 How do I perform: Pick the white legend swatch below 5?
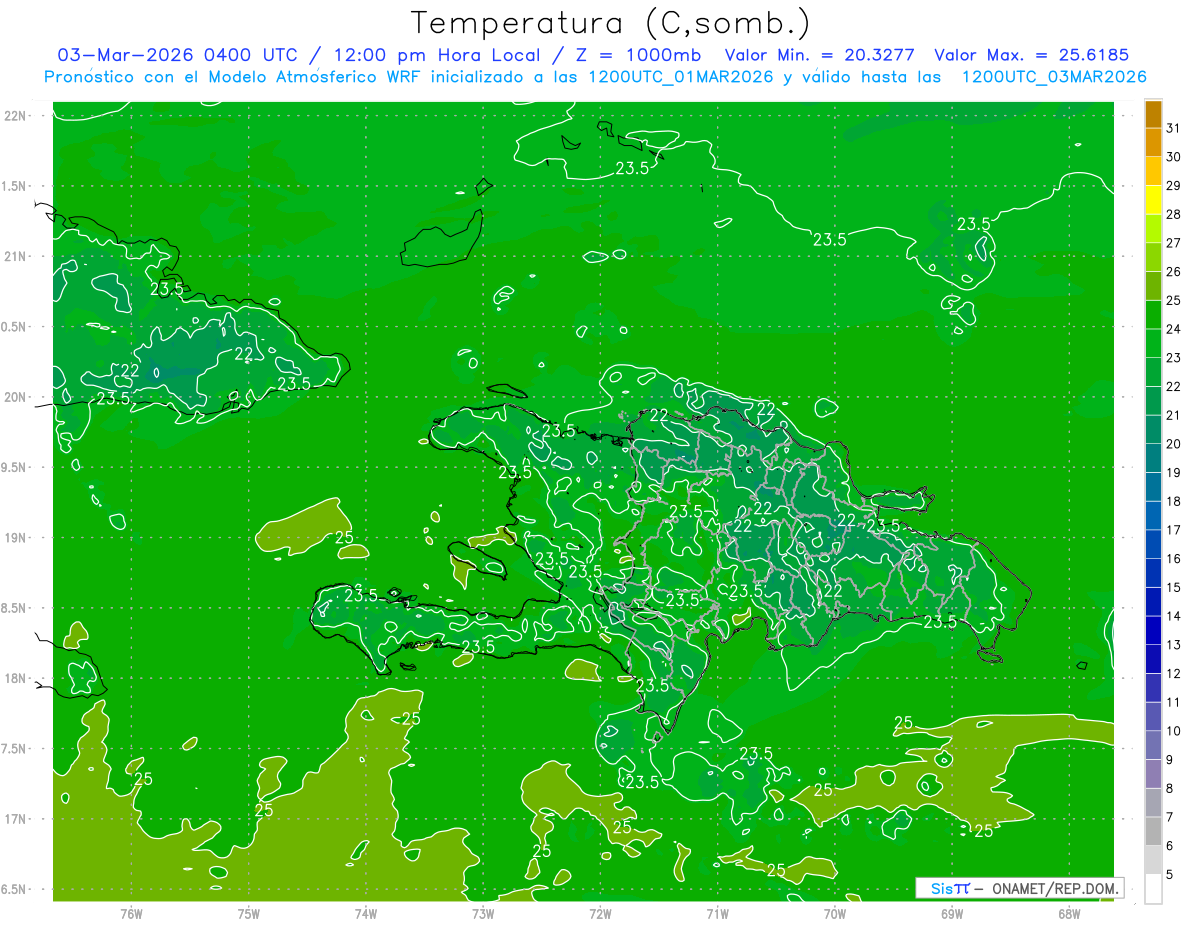[x=1153, y=889]
